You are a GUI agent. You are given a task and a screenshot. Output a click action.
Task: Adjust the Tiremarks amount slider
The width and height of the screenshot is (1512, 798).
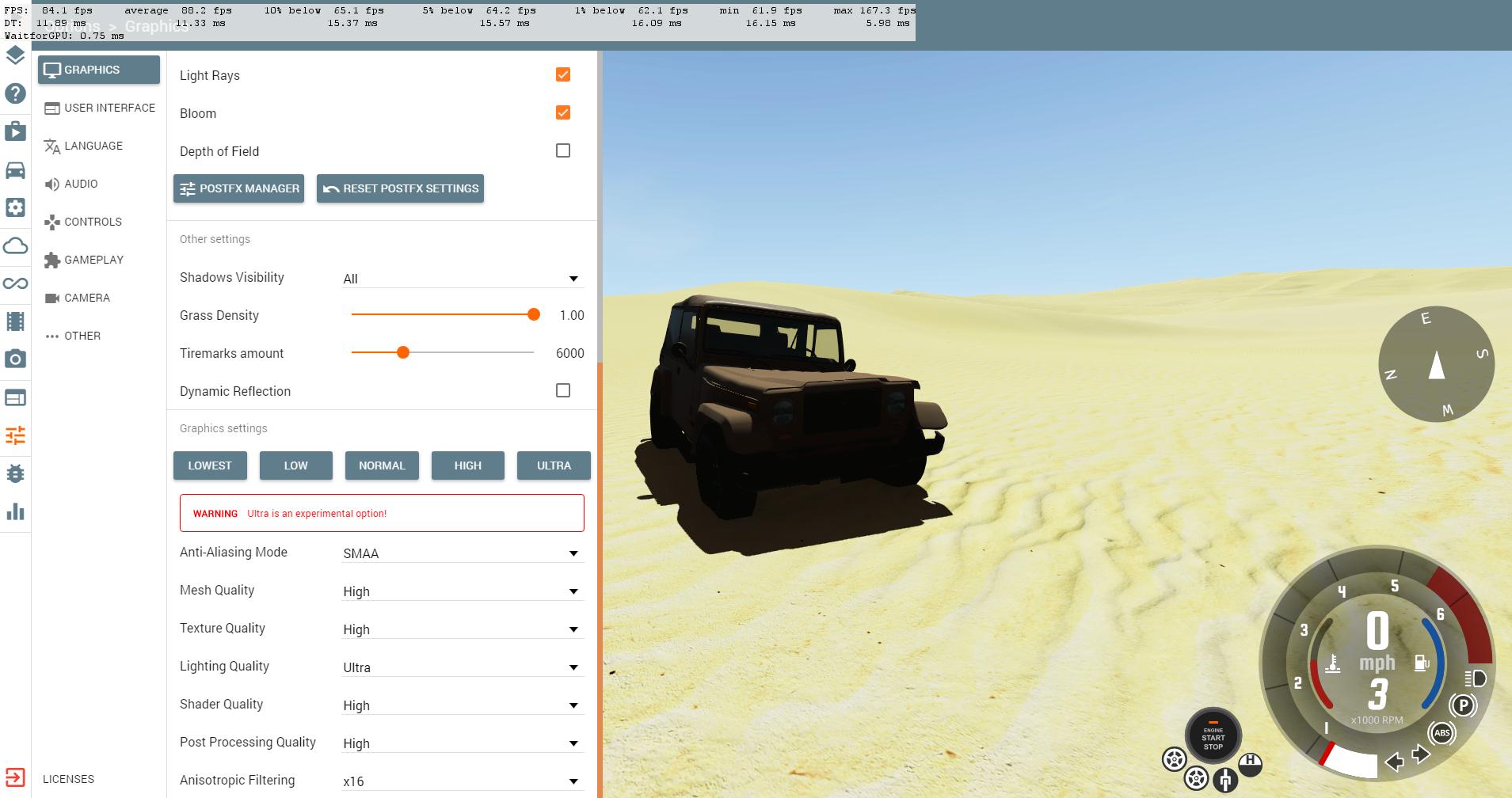tap(442, 352)
